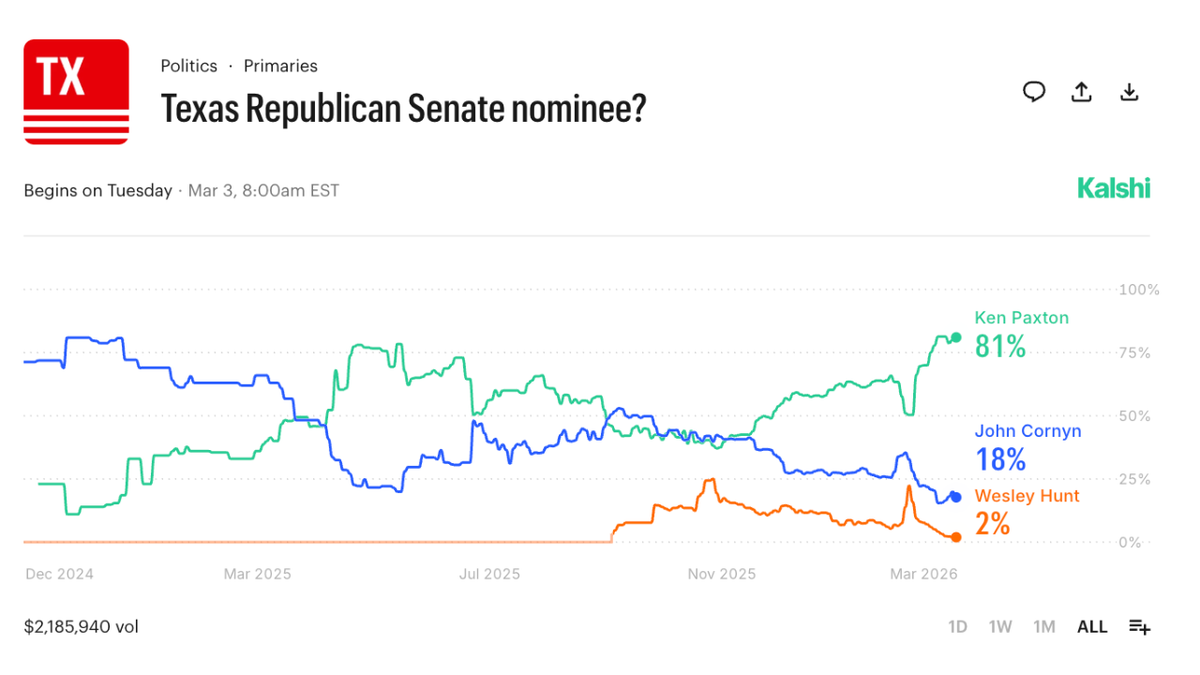1200x675 pixels.
Task: Select the ALL timeframe tab
Action: click(1092, 626)
